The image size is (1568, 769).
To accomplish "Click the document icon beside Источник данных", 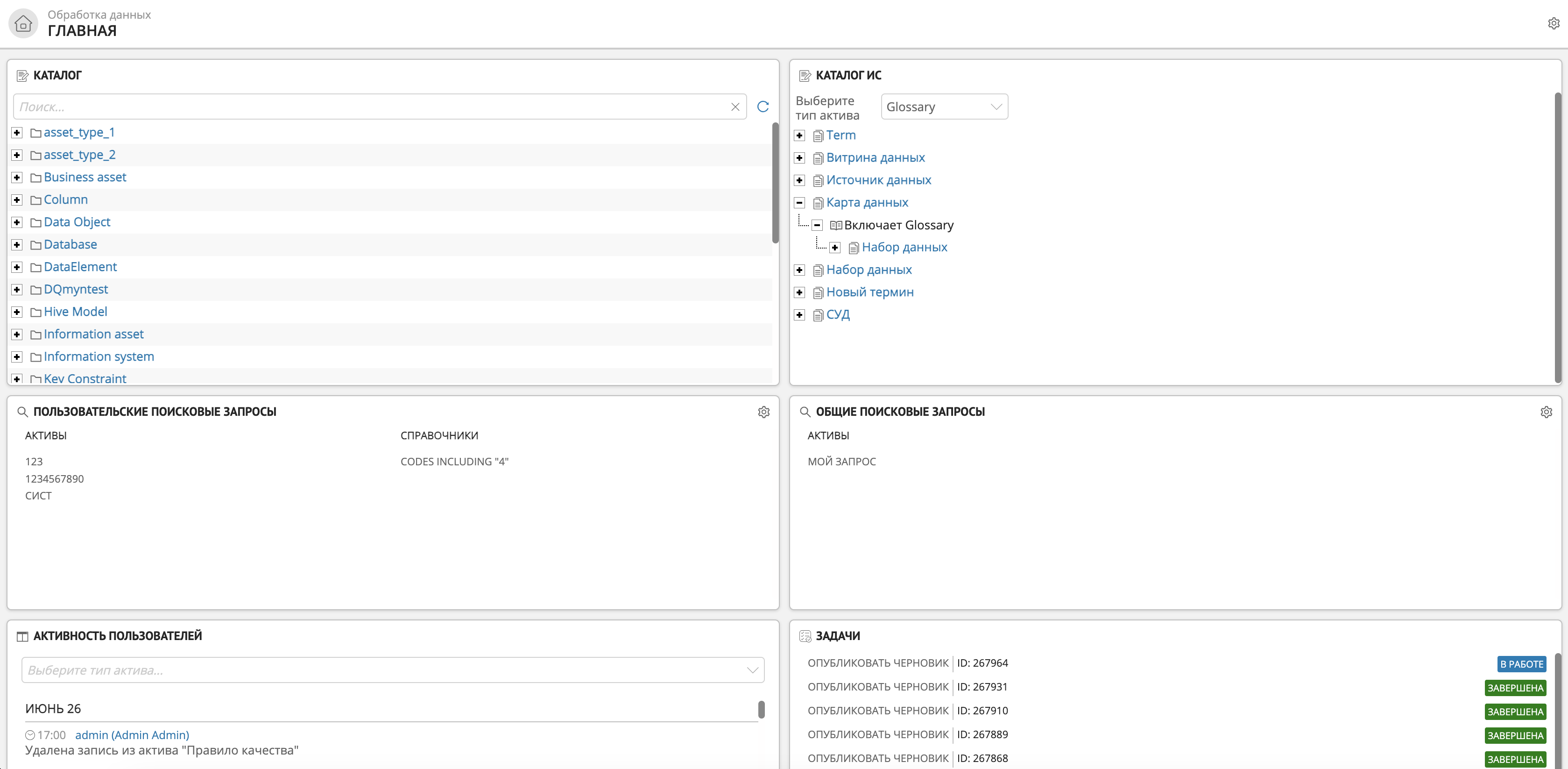I will [818, 181].
